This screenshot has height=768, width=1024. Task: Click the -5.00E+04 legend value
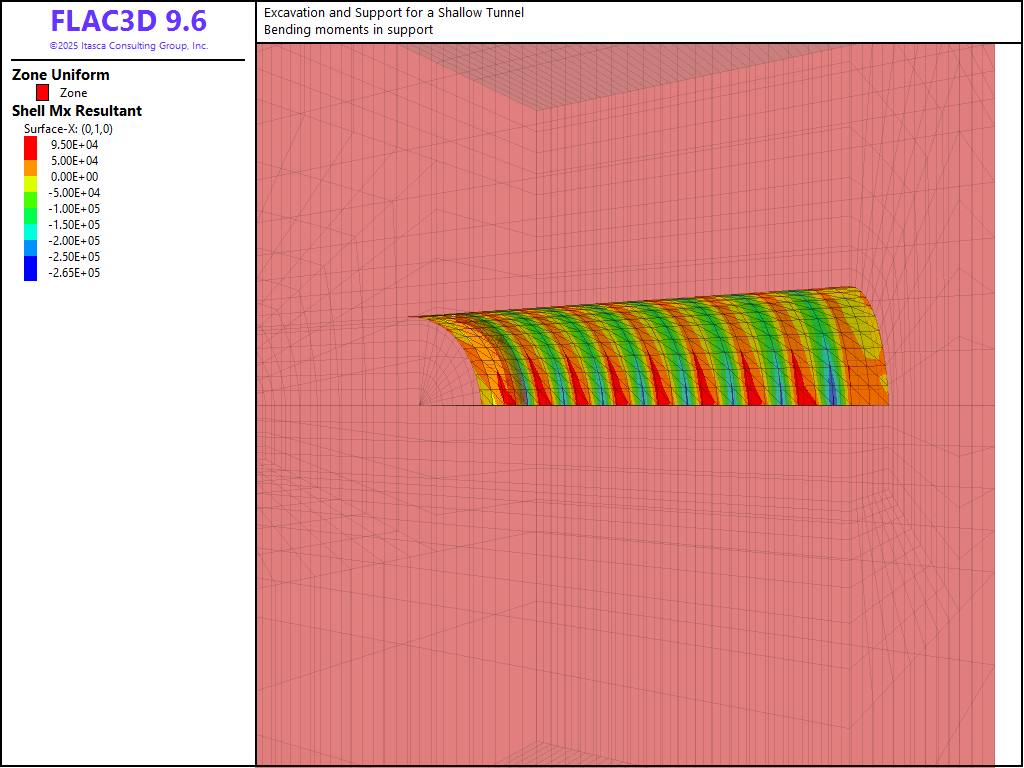coord(75,192)
